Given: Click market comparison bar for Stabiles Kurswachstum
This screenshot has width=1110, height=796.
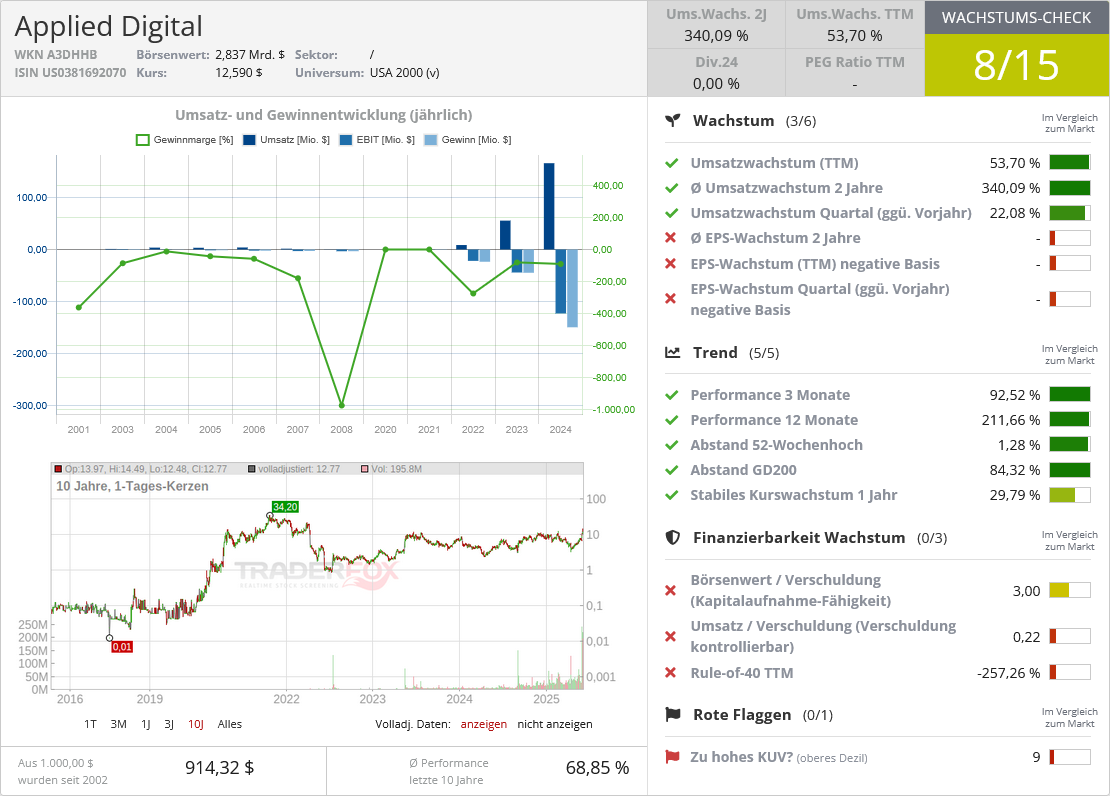Looking at the screenshot, I should (1070, 495).
